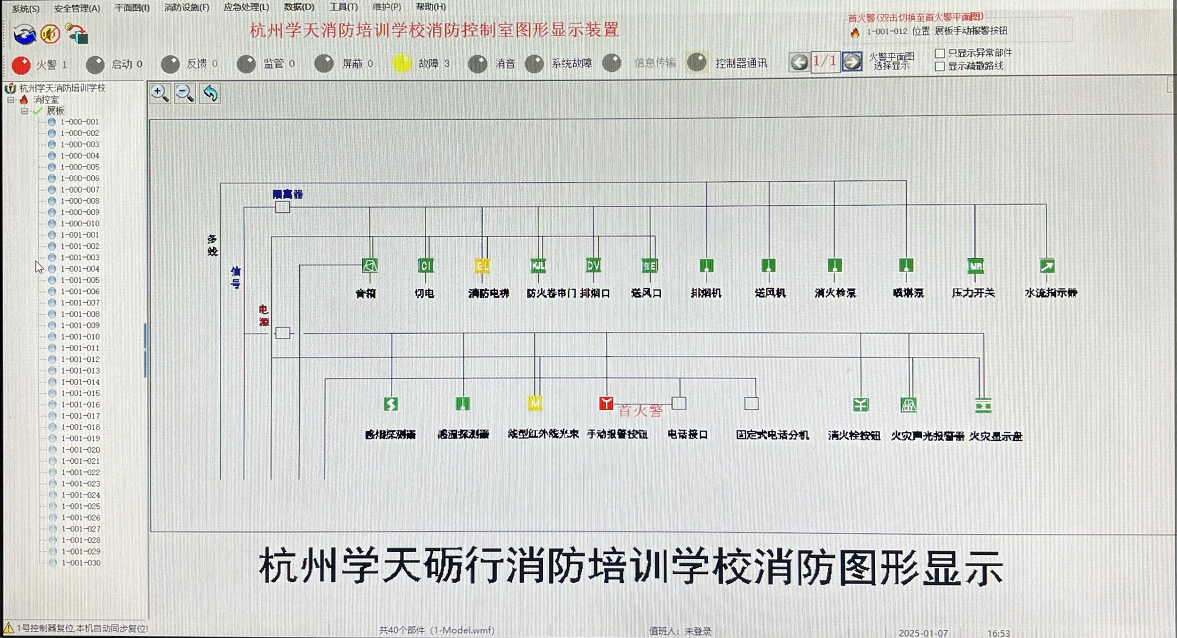Toggle the 显示疏散路线 checkbox
1177x638 pixels.
point(939,66)
